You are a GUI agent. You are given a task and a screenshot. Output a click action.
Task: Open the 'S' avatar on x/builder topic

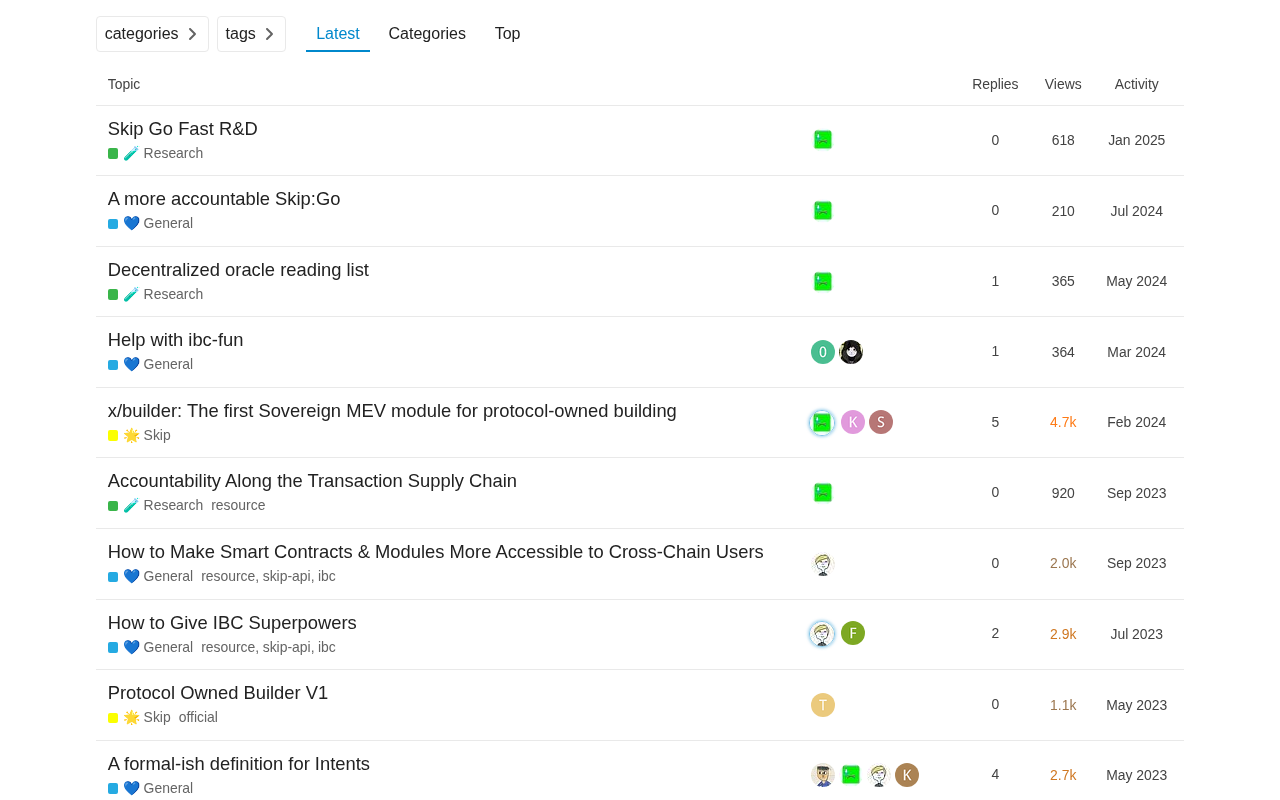pyautogui.click(x=881, y=422)
